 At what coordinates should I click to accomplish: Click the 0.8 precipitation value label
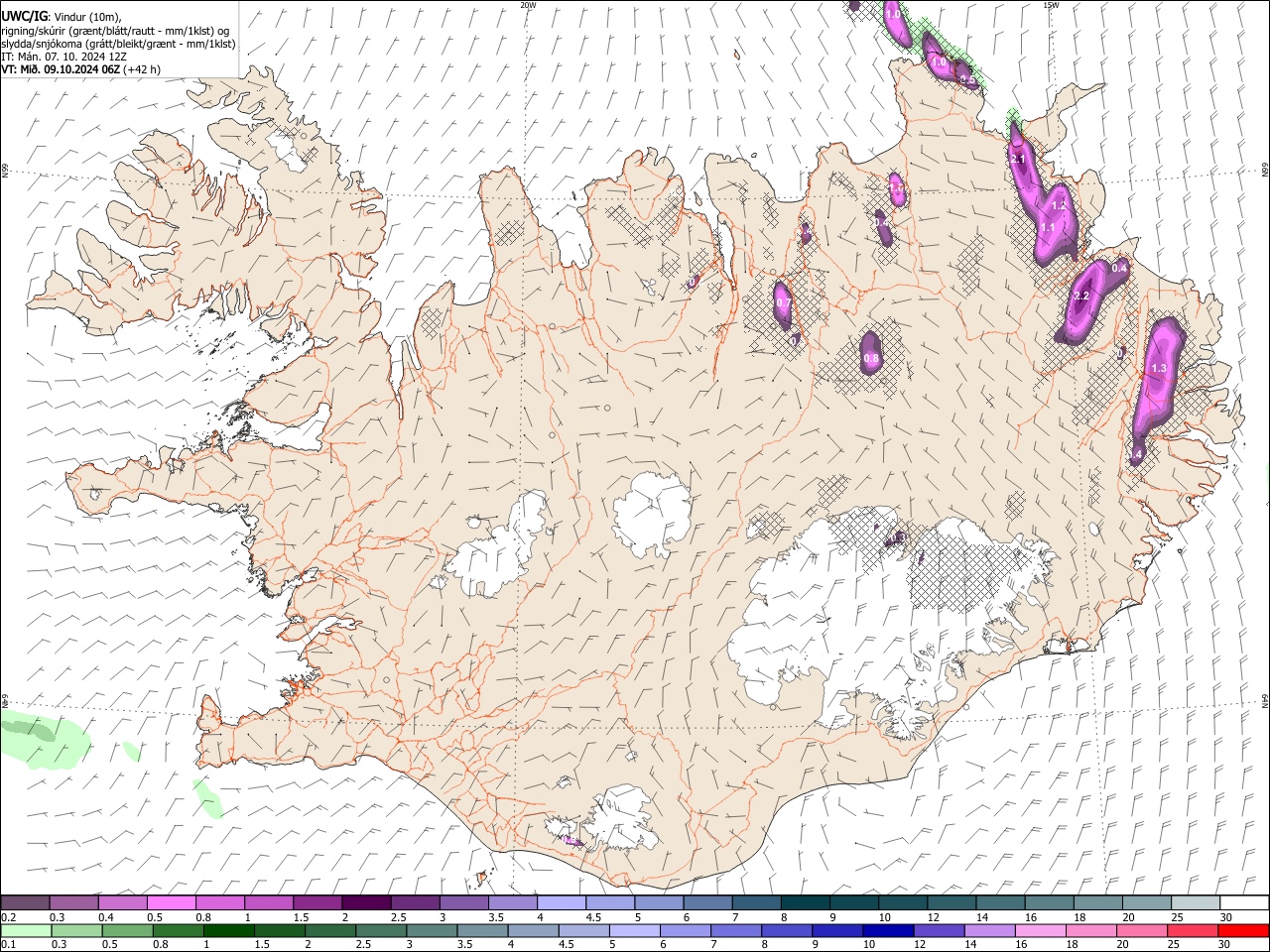pos(871,359)
